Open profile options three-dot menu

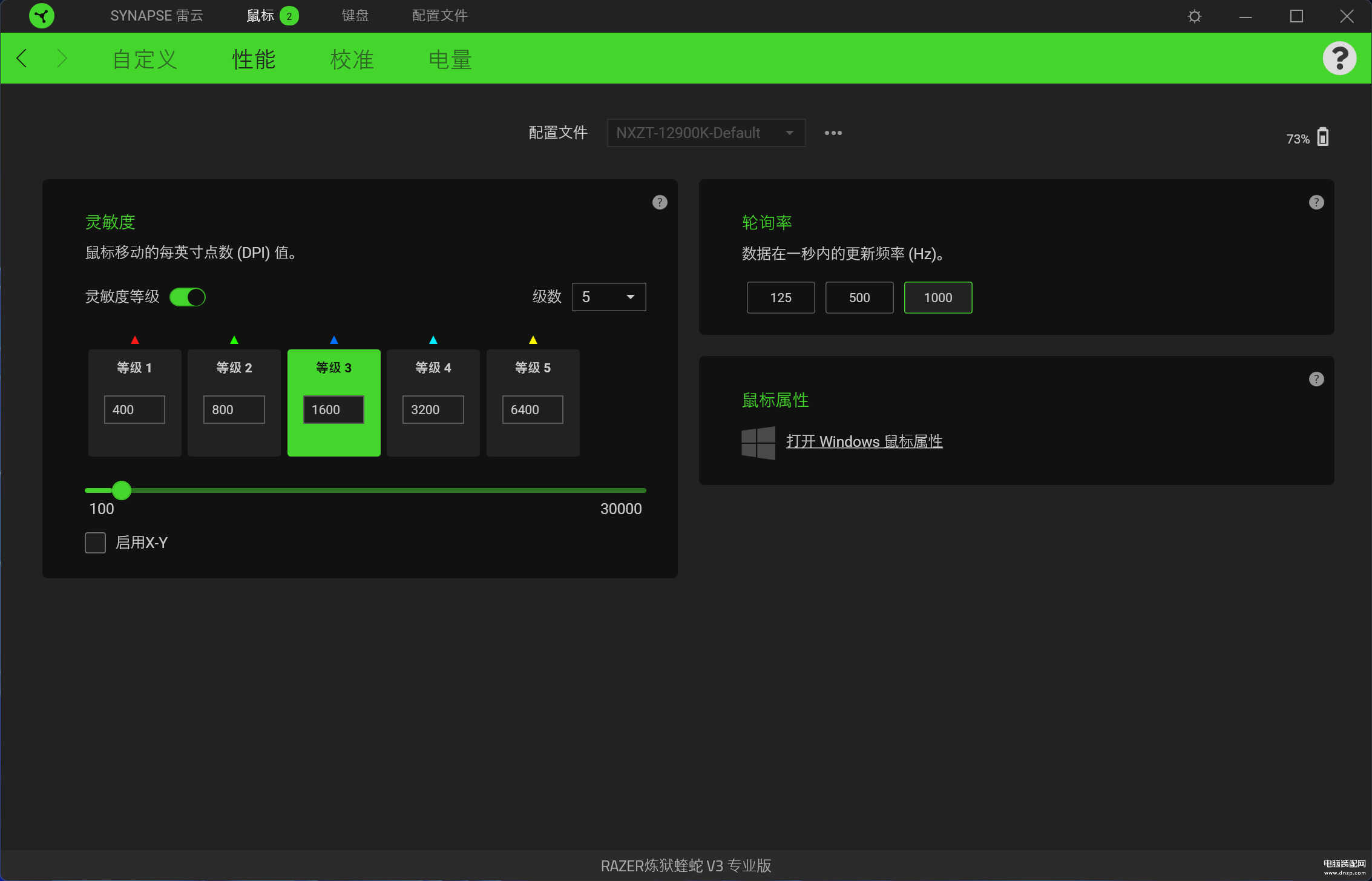833,133
